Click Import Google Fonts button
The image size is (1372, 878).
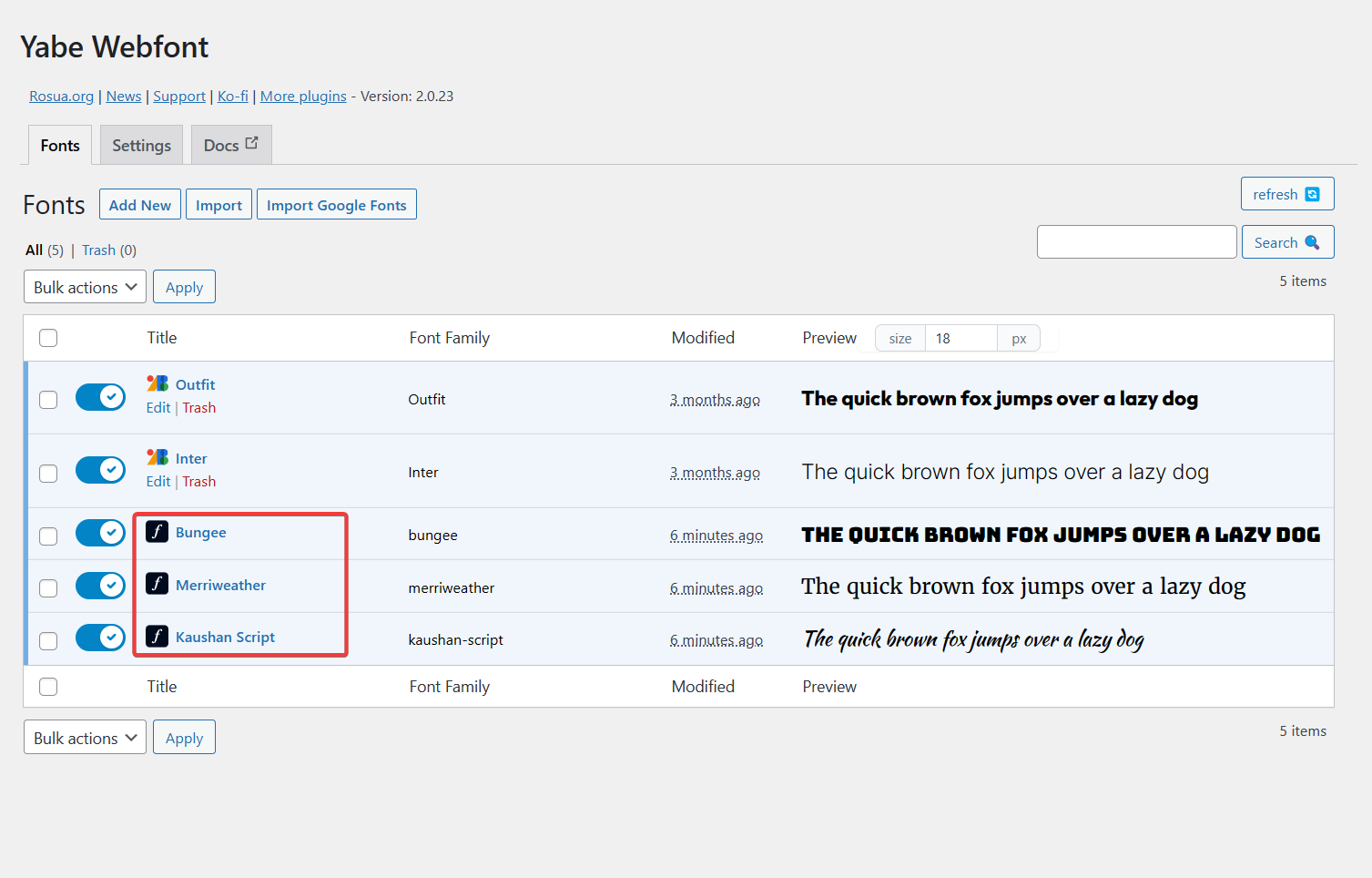pyautogui.click(x=337, y=205)
